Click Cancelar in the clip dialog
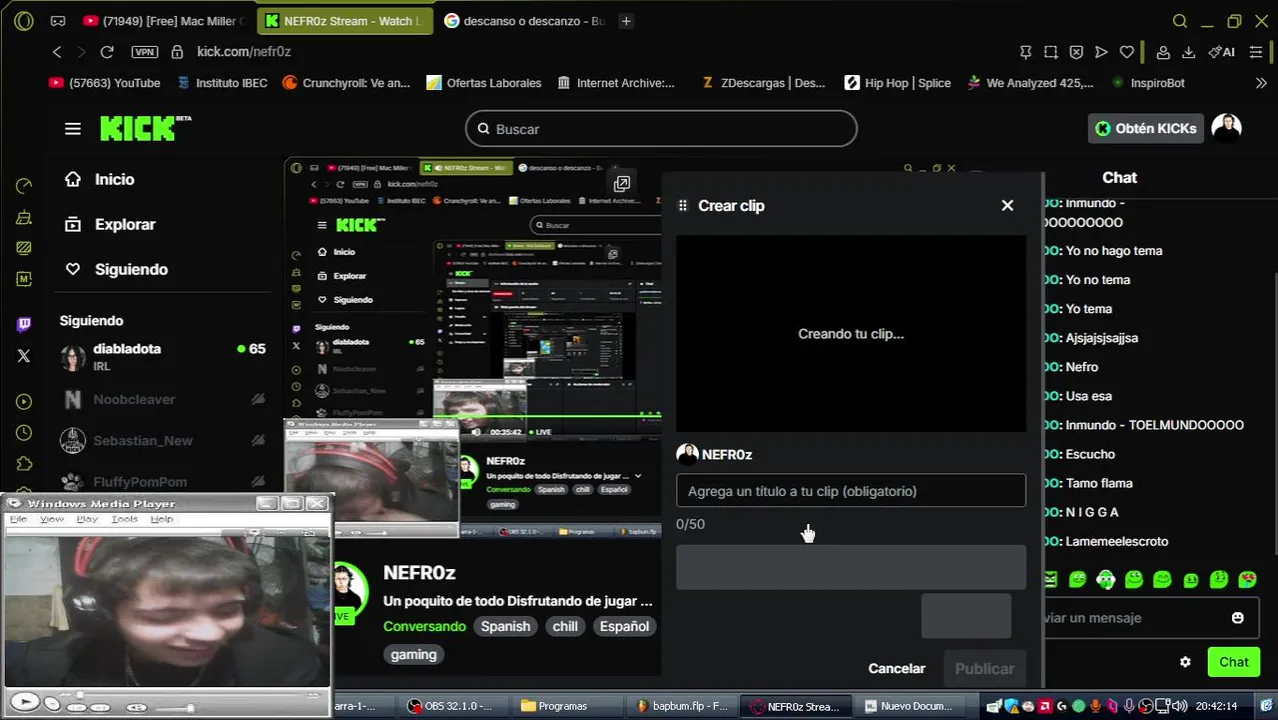 coord(897,669)
